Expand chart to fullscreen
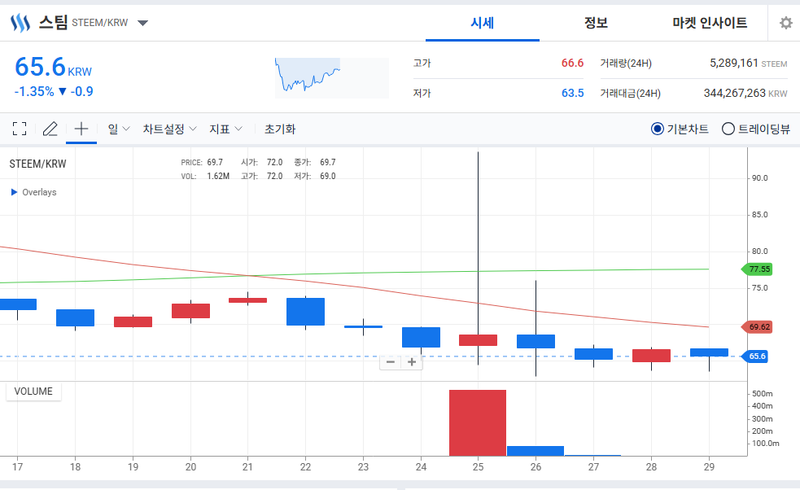 coord(19,129)
